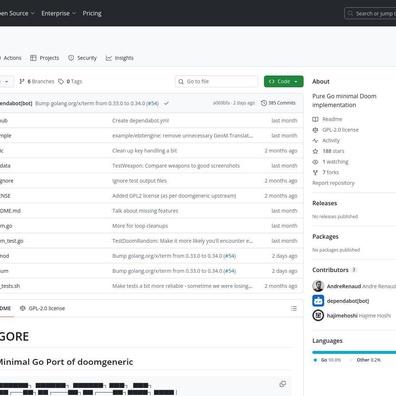
Task: Open the a069bfa commit hash
Action: (221, 103)
